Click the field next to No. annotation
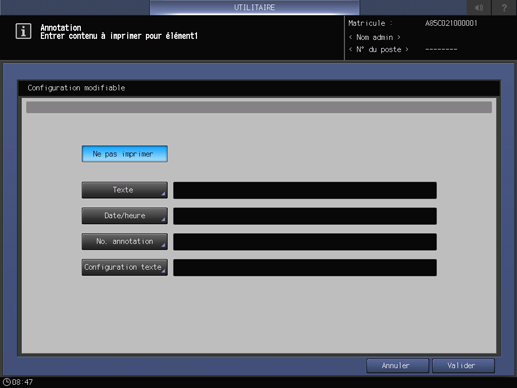 pyautogui.click(x=305, y=242)
